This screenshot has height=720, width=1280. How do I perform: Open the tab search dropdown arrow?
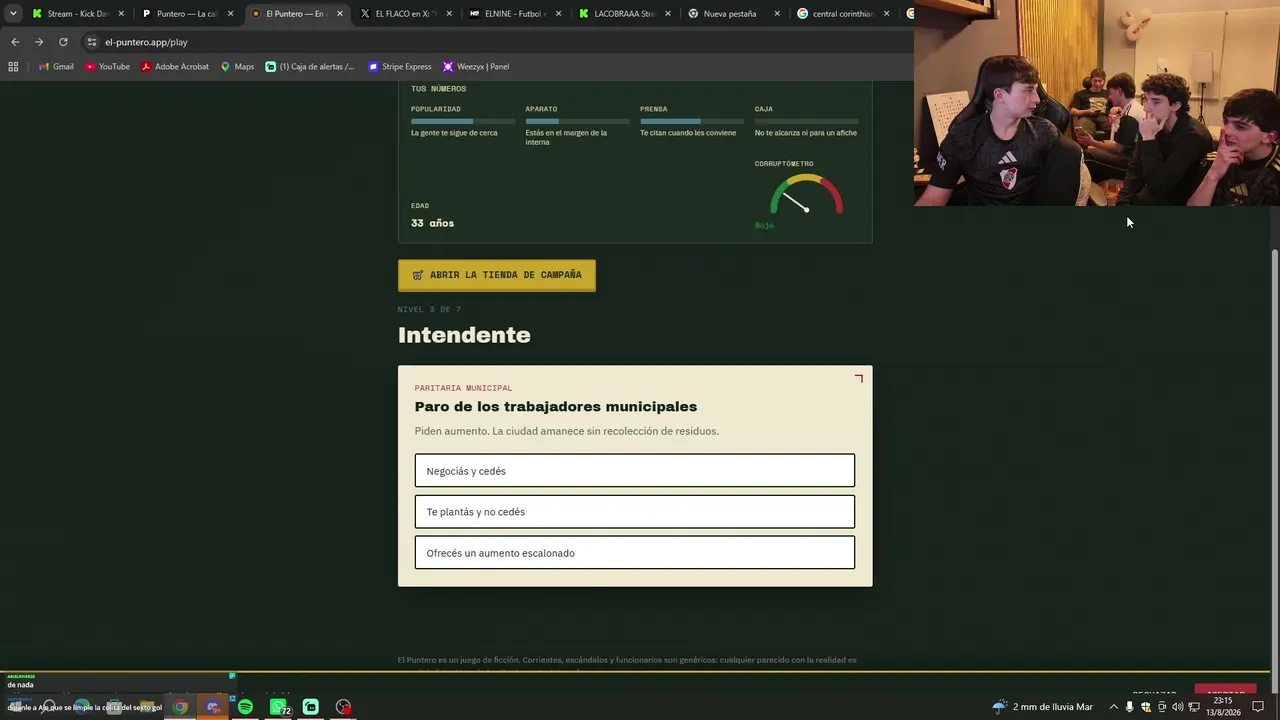(13, 14)
